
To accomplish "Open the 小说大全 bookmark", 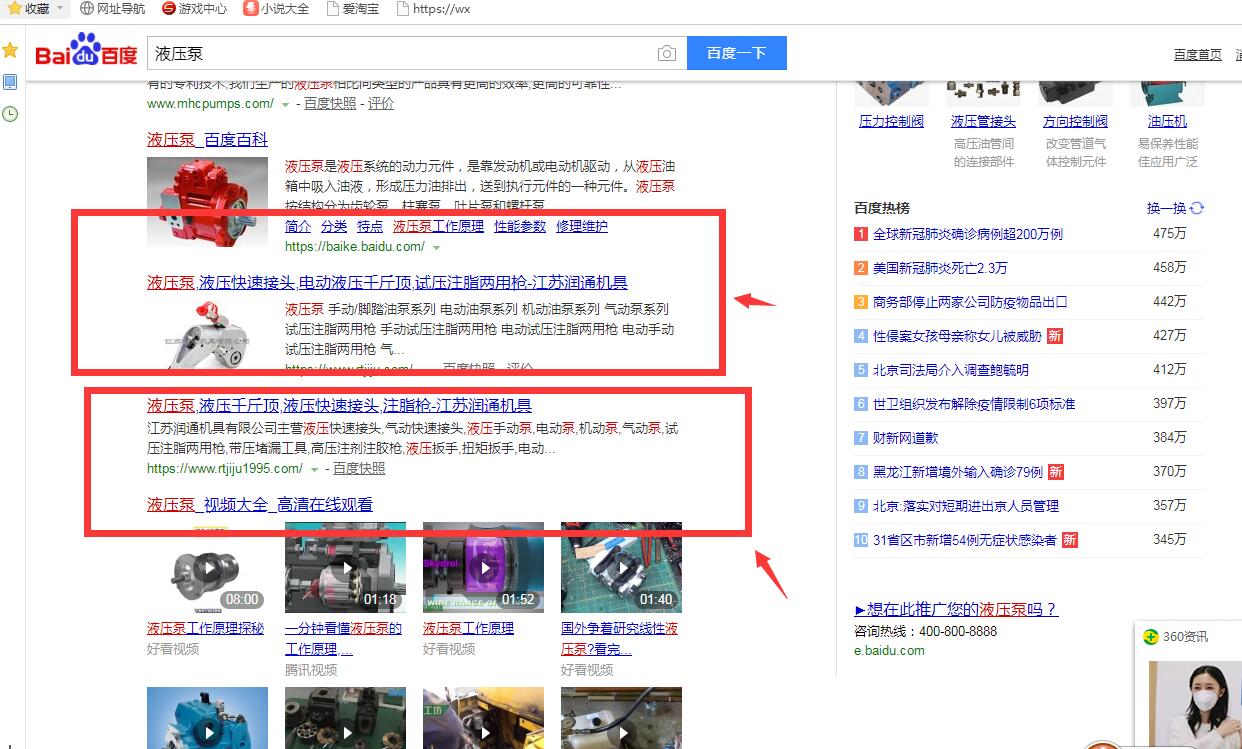I will click(x=276, y=8).
